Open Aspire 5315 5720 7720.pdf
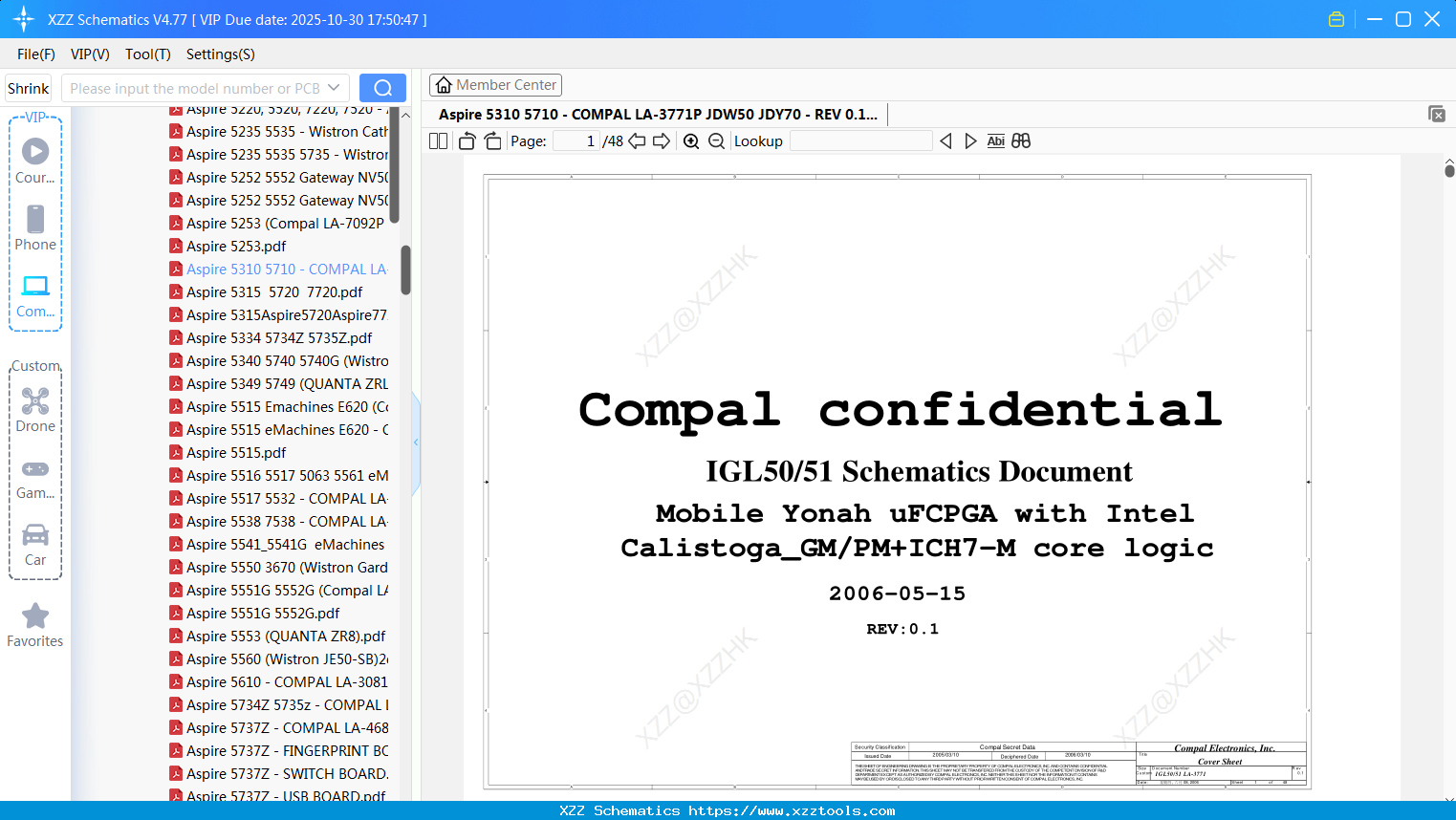The image size is (1456, 820). 266,292
